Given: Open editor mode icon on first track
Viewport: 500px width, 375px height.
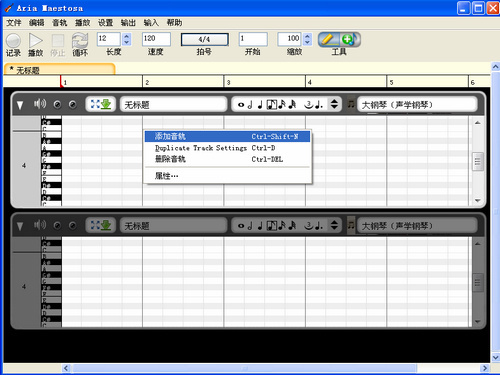Looking at the screenshot, I should (101, 104).
